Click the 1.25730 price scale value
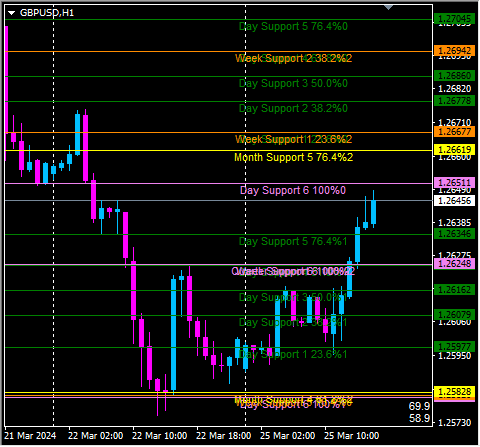 point(455,423)
